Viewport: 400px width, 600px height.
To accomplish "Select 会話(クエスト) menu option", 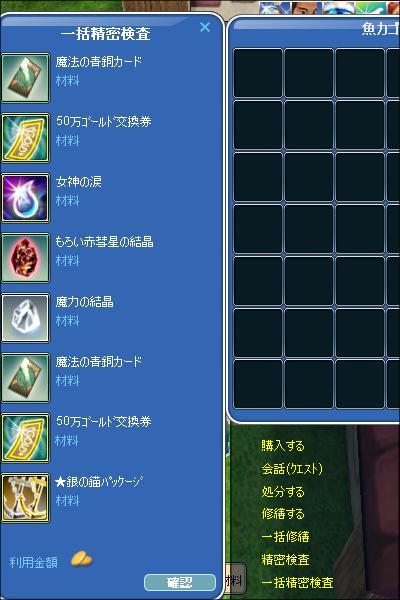I will [x=292, y=469].
